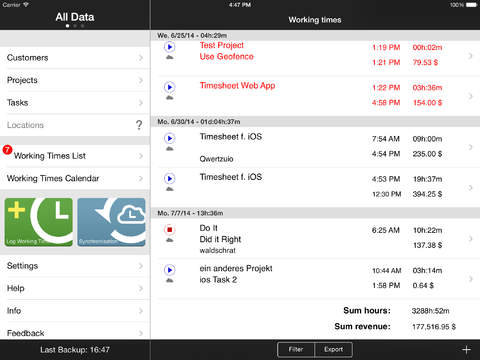The height and width of the screenshot is (360, 480).
Task: Expand the Projects section
Action: [x=75, y=80]
